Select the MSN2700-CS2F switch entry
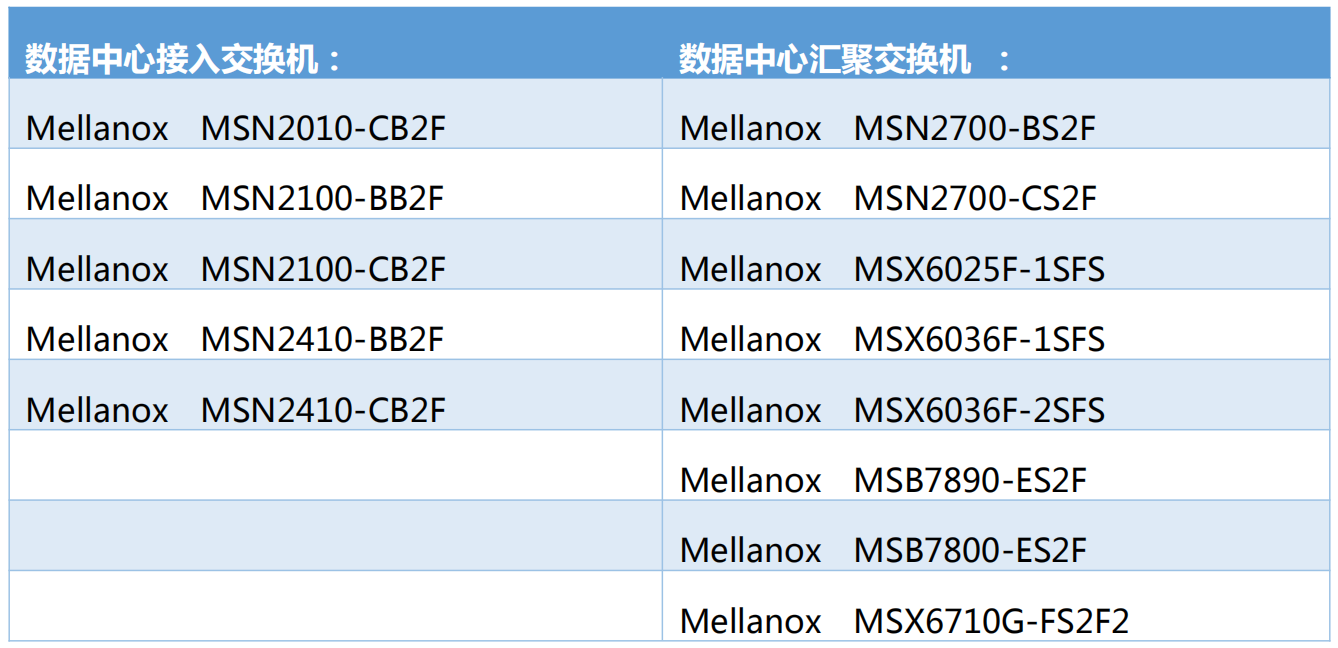The width and height of the screenshot is (1338, 648). pyautogui.click(x=975, y=198)
